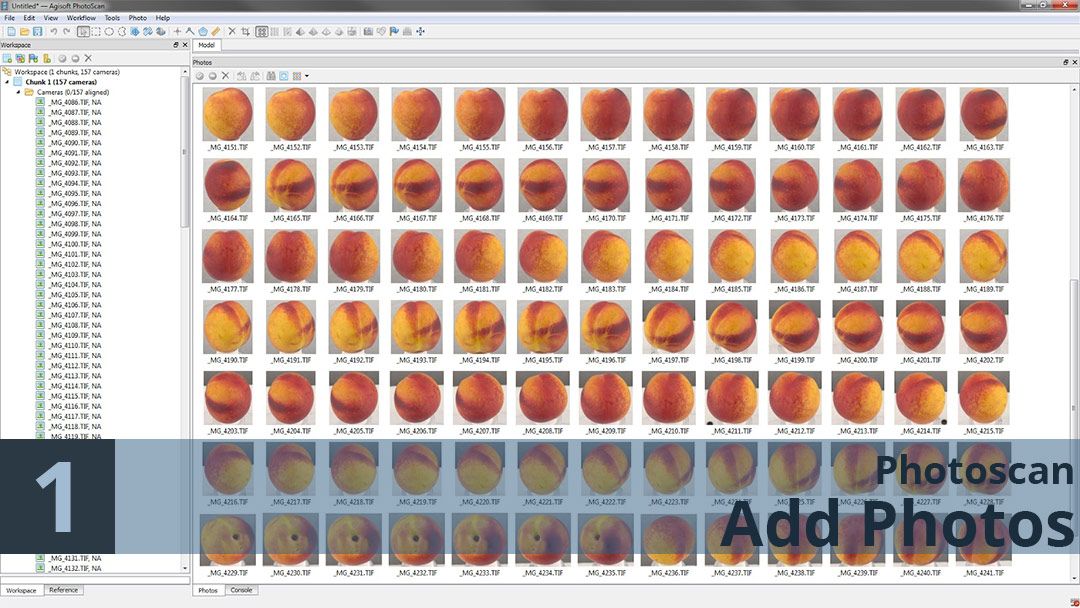Image resolution: width=1080 pixels, height=608 pixels.
Task: Close the Photos pane
Action: click(x=1074, y=62)
